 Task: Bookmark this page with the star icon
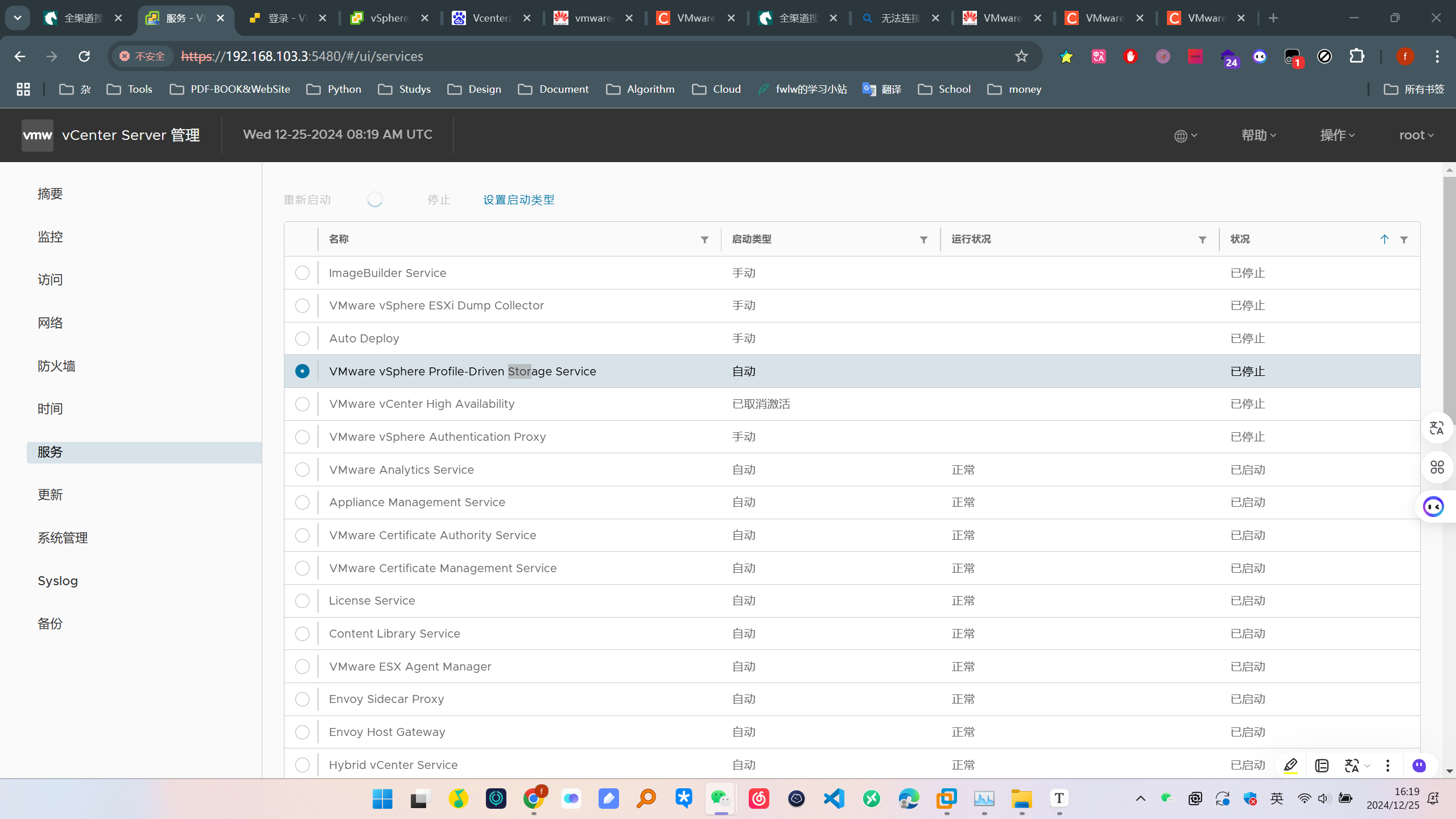pyautogui.click(x=1021, y=56)
